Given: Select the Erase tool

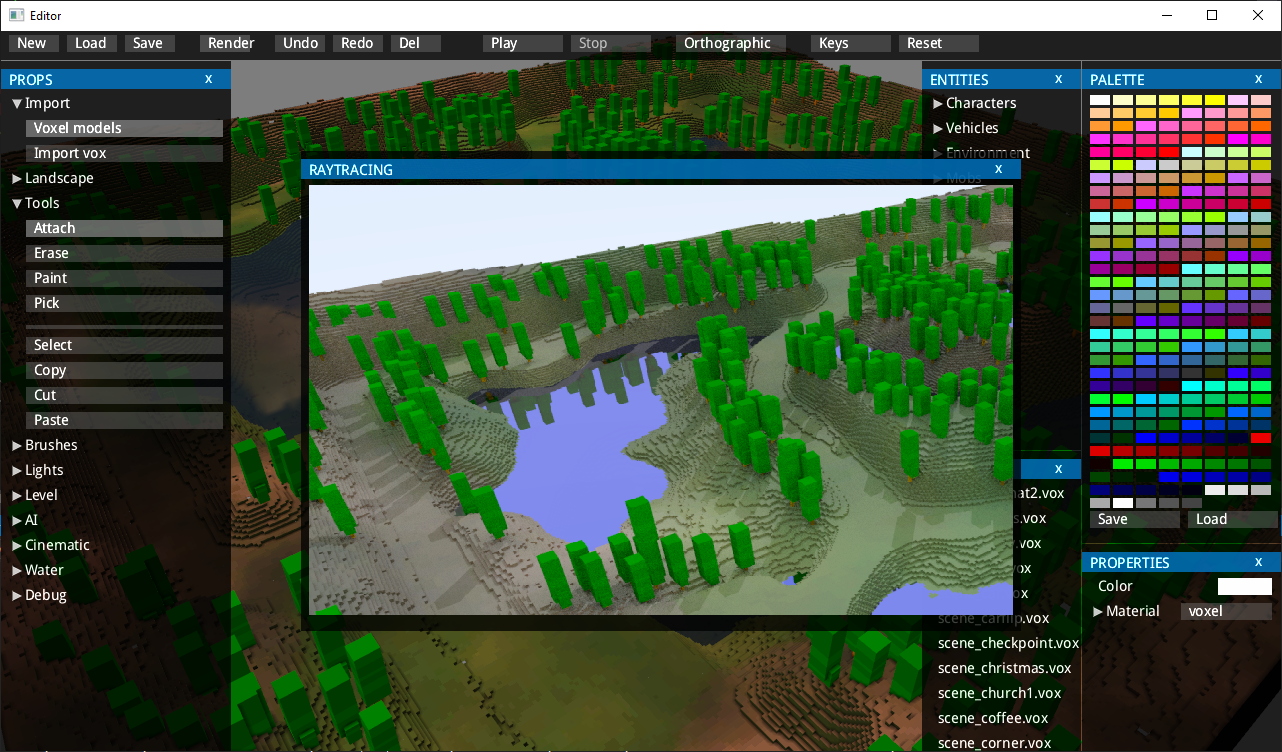Looking at the screenshot, I should [x=124, y=253].
